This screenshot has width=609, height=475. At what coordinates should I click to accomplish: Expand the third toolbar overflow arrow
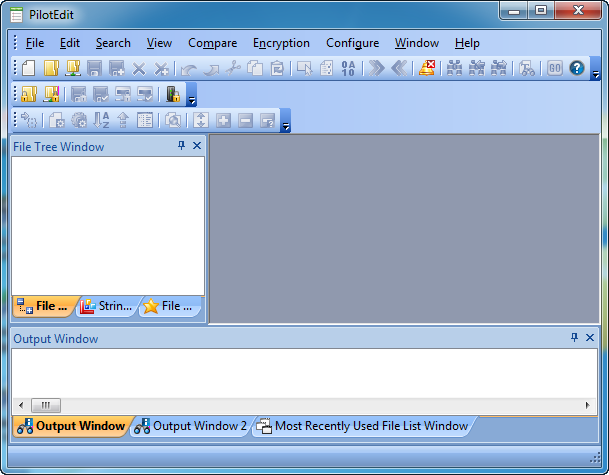tap(286, 126)
